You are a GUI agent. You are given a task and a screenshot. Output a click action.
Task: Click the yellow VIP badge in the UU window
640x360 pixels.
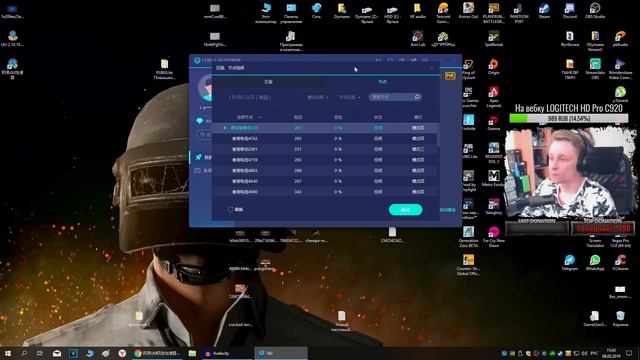pos(450,76)
